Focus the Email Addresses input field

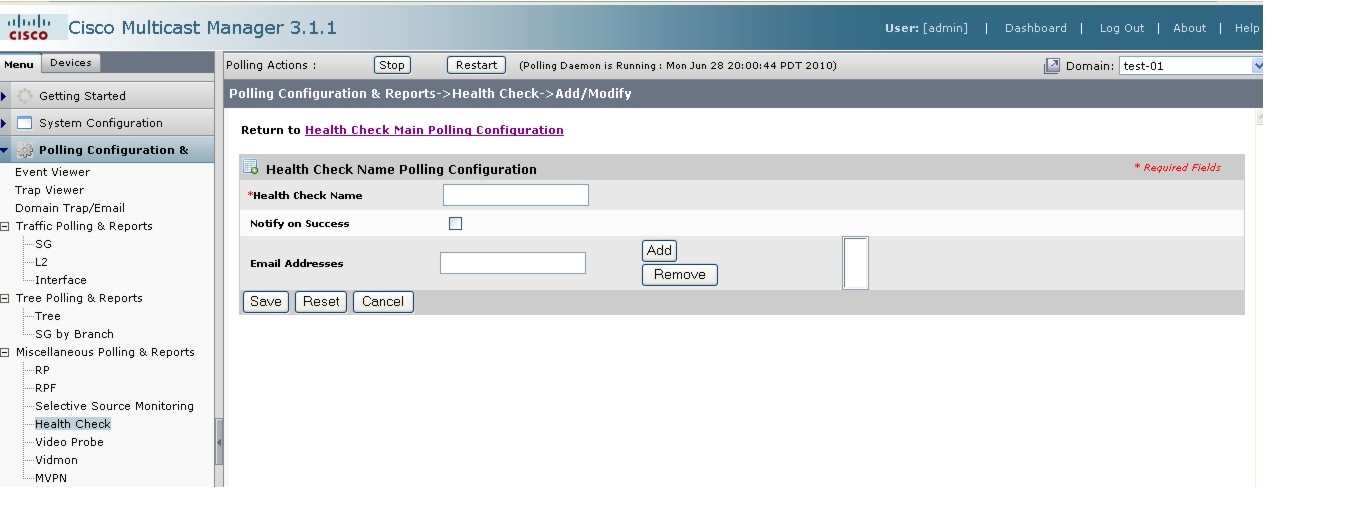[513, 263]
